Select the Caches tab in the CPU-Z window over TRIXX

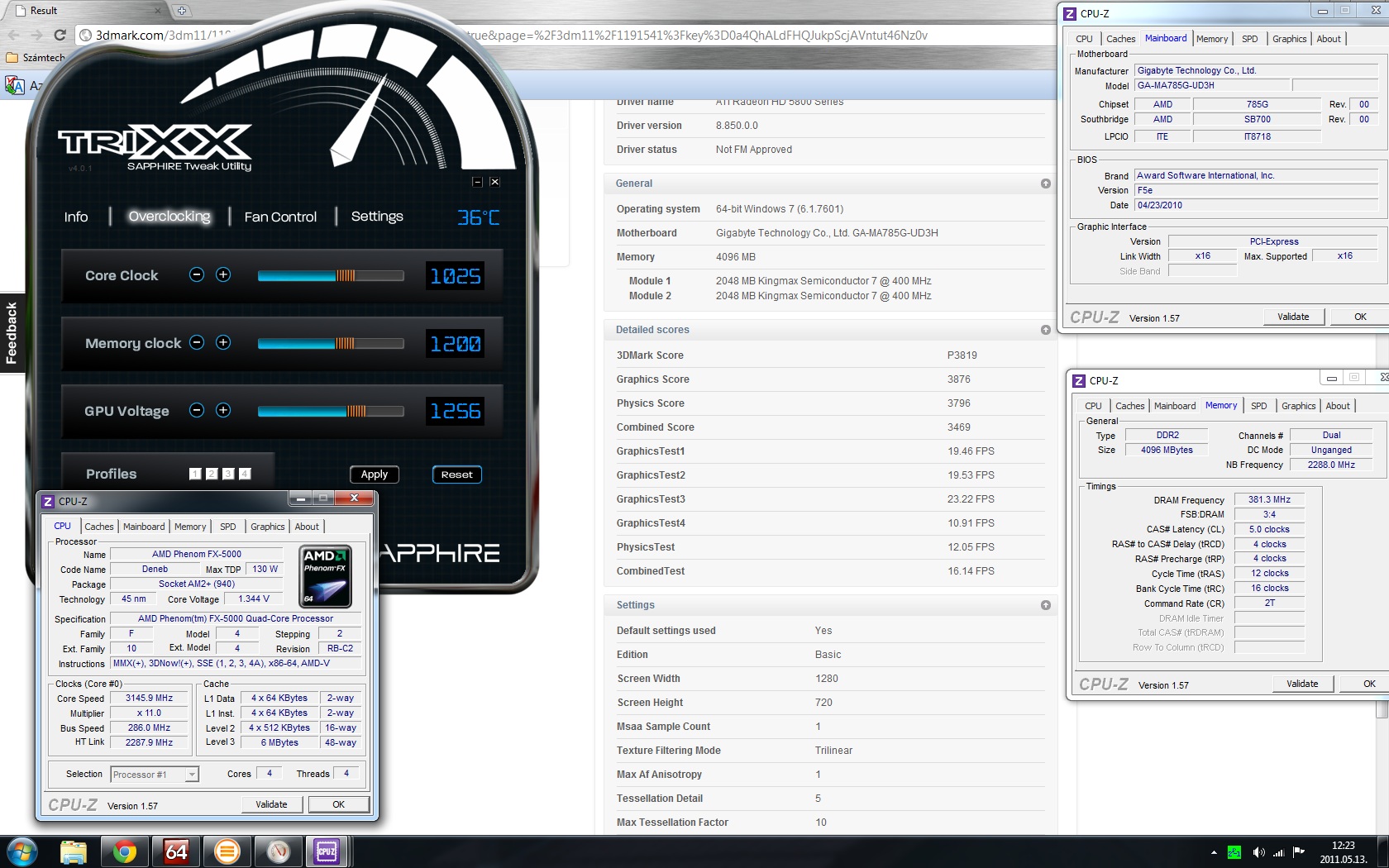click(x=99, y=527)
